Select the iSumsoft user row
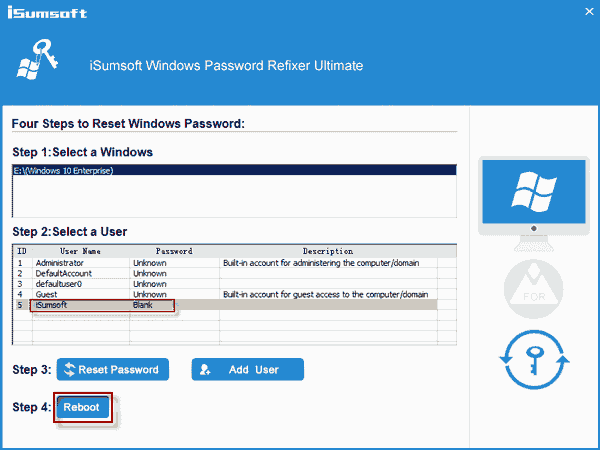Screen dimensions: 600x450 226,305
